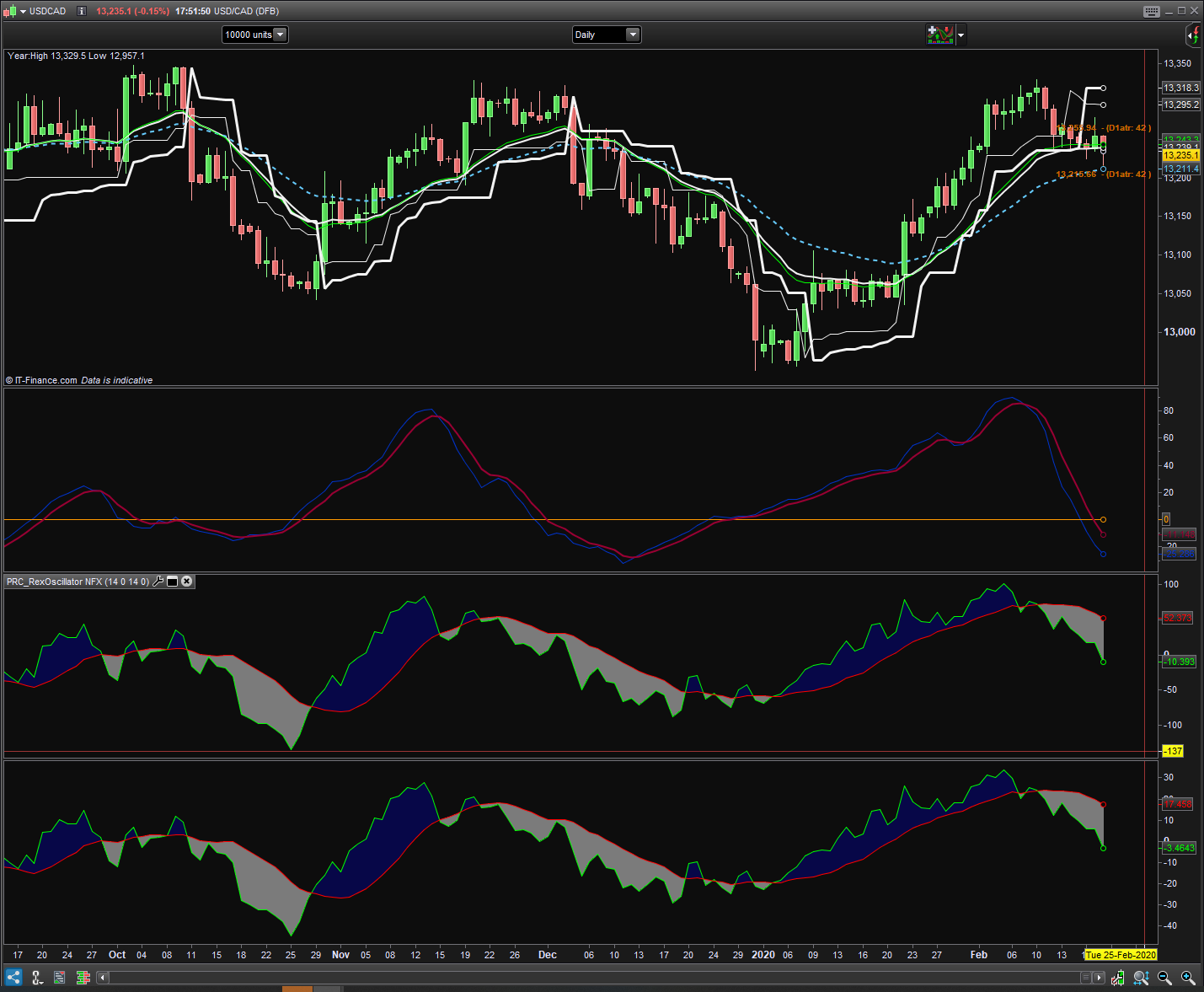Click the USDCAD info icon
This screenshot has width=1204, height=992.
point(81,11)
